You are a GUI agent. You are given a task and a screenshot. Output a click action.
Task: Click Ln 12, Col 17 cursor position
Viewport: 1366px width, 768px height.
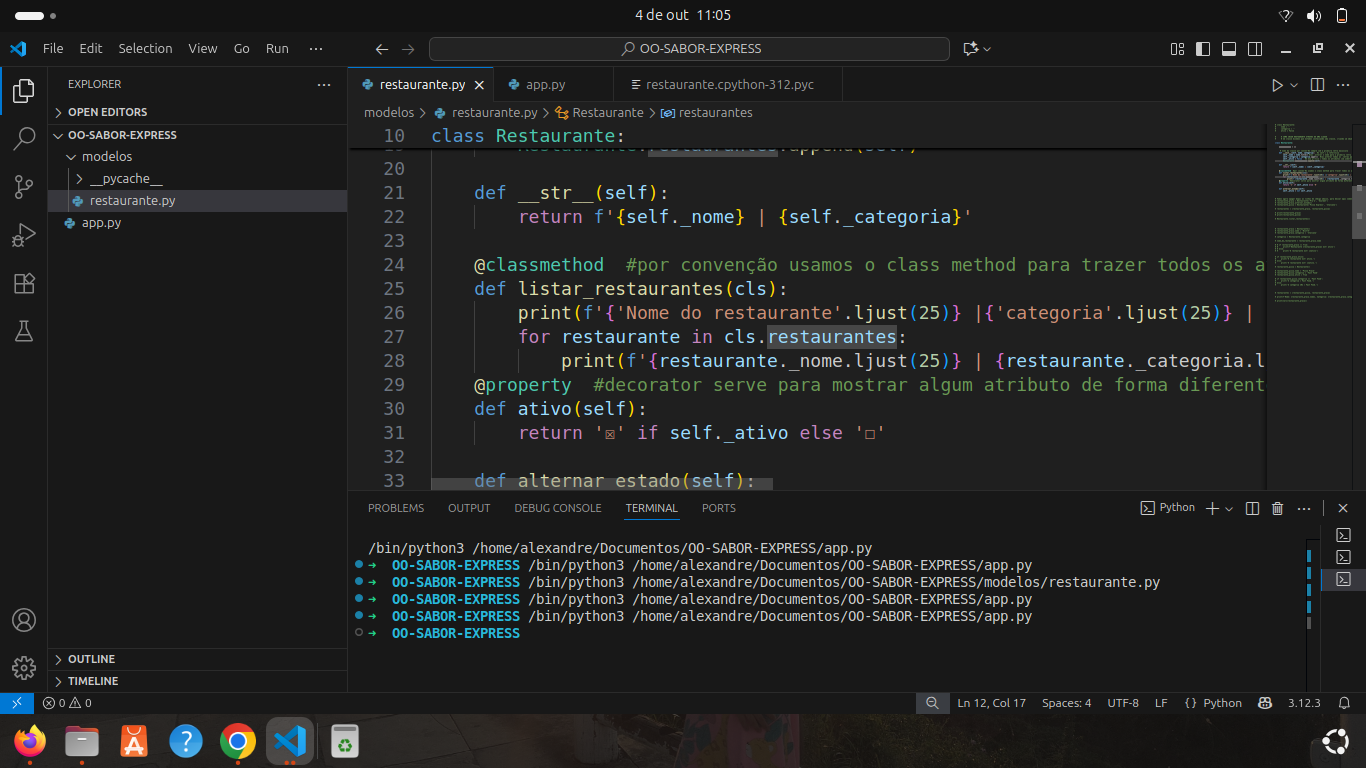click(x=991, y=703)
